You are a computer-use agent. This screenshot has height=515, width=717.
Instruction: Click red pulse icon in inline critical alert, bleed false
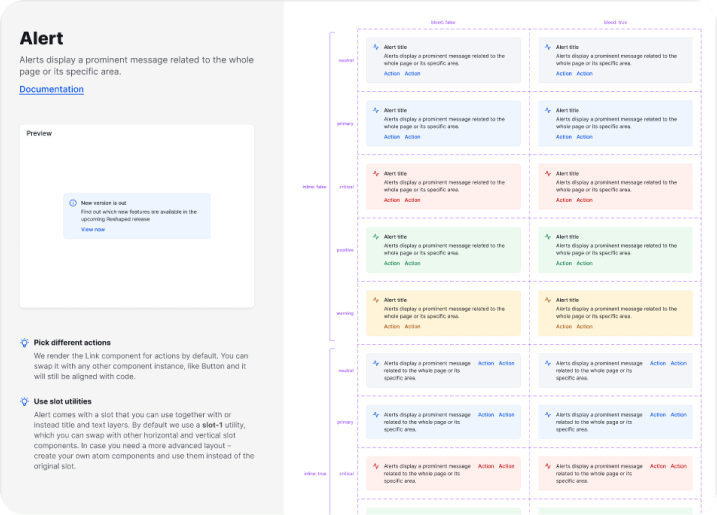[376, 466]
